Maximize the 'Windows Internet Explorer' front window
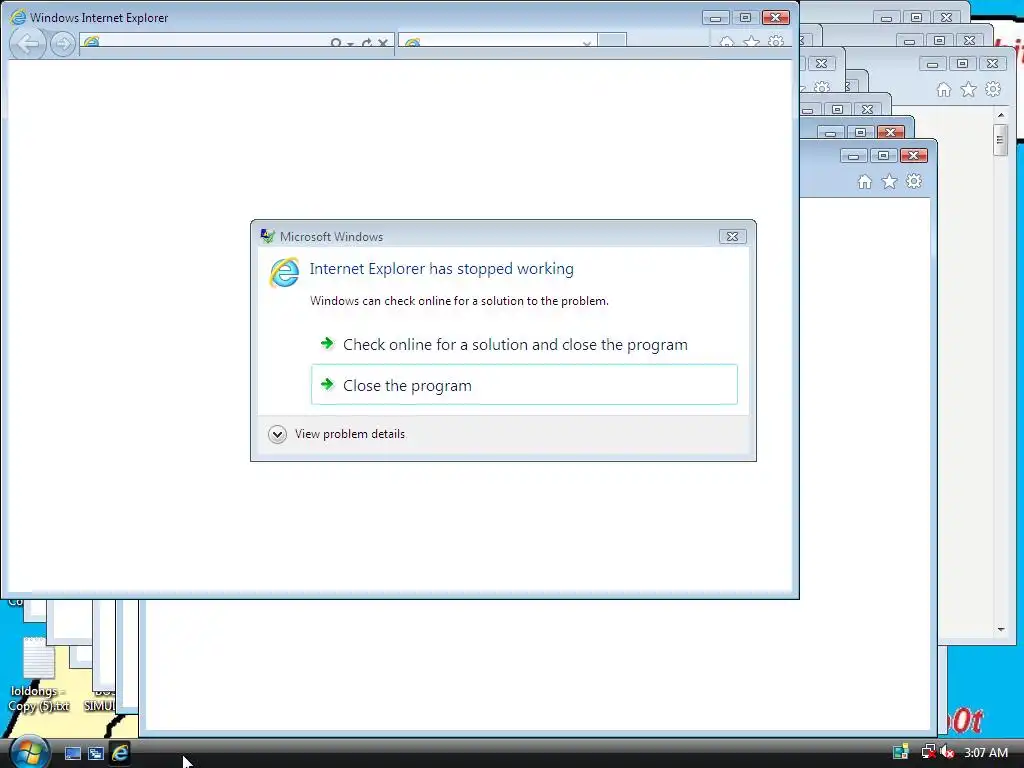The height and width of the screenshot is (768, 1024). [x=745, y=18]
